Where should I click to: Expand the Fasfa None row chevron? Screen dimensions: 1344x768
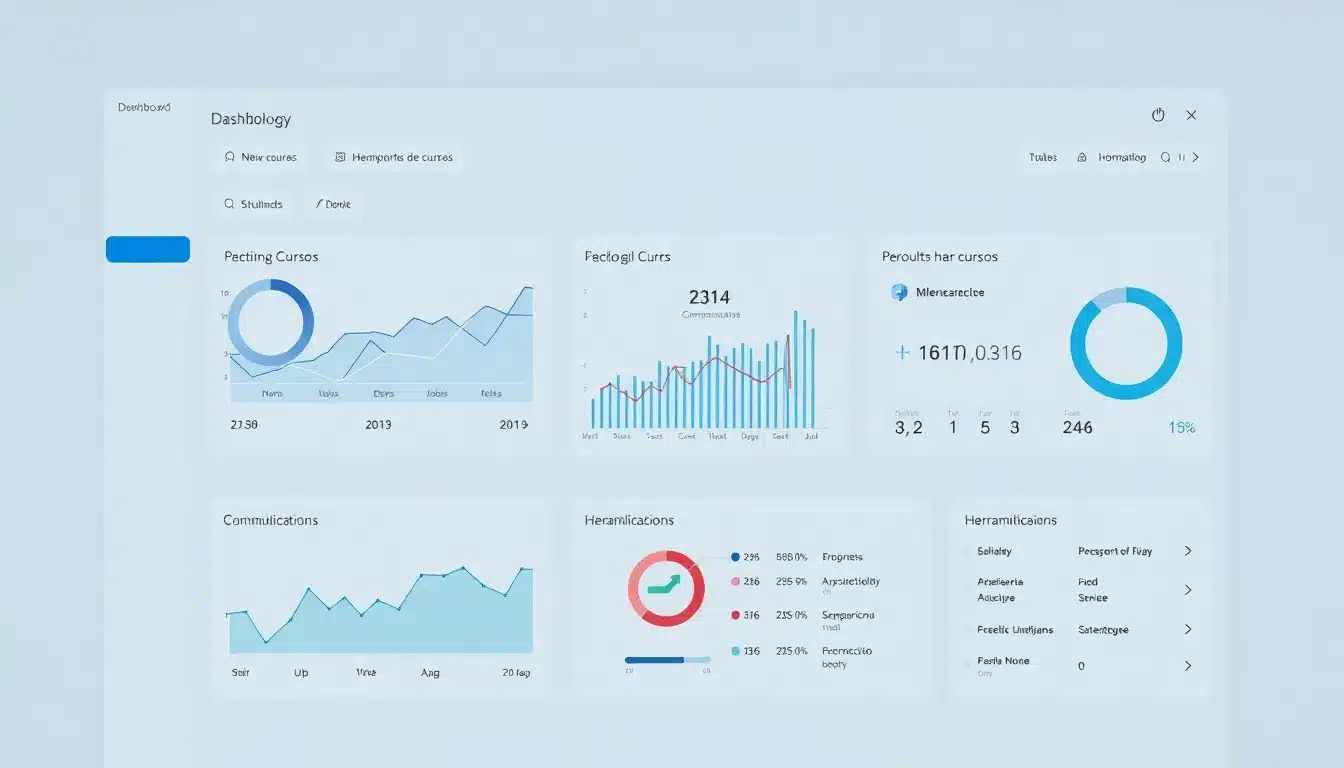pyautogui.click(x=1188, y=665)
